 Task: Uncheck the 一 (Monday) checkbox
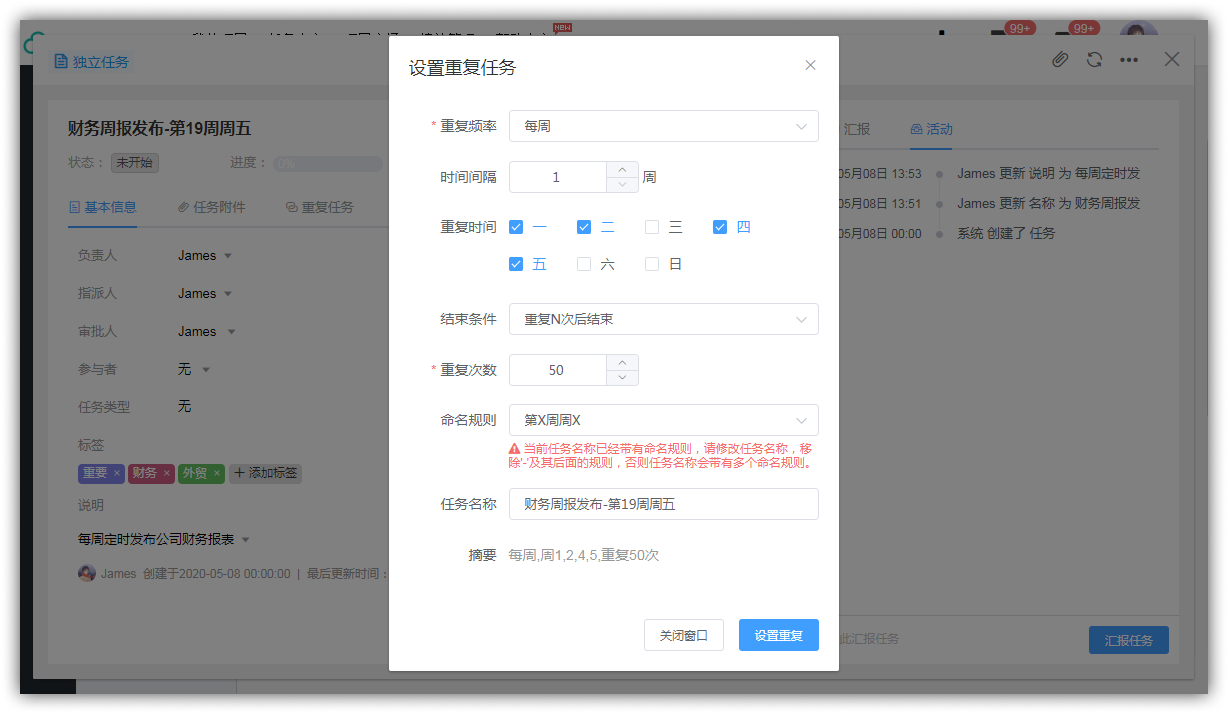coord(516,227)
